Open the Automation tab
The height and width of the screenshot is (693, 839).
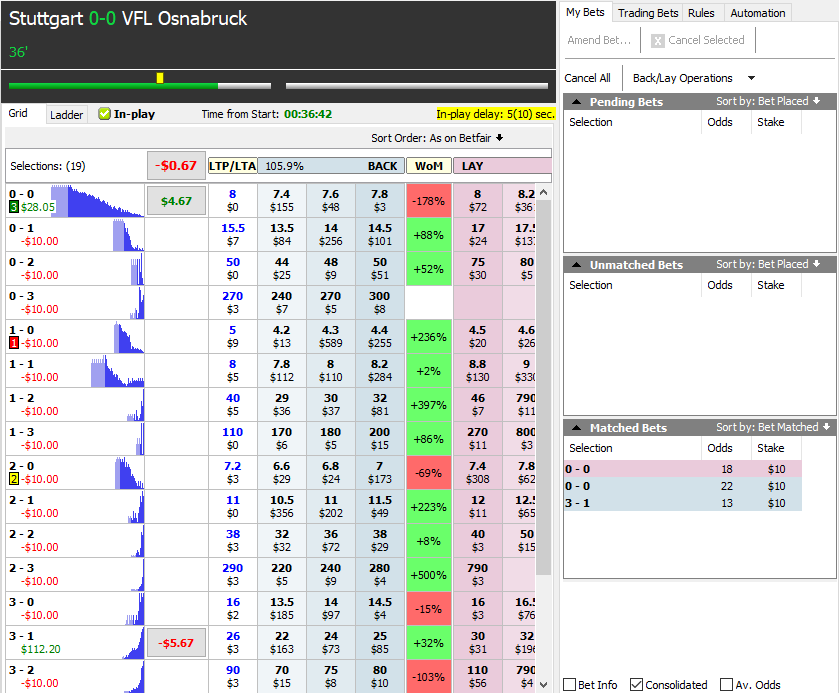click(758, 13)
